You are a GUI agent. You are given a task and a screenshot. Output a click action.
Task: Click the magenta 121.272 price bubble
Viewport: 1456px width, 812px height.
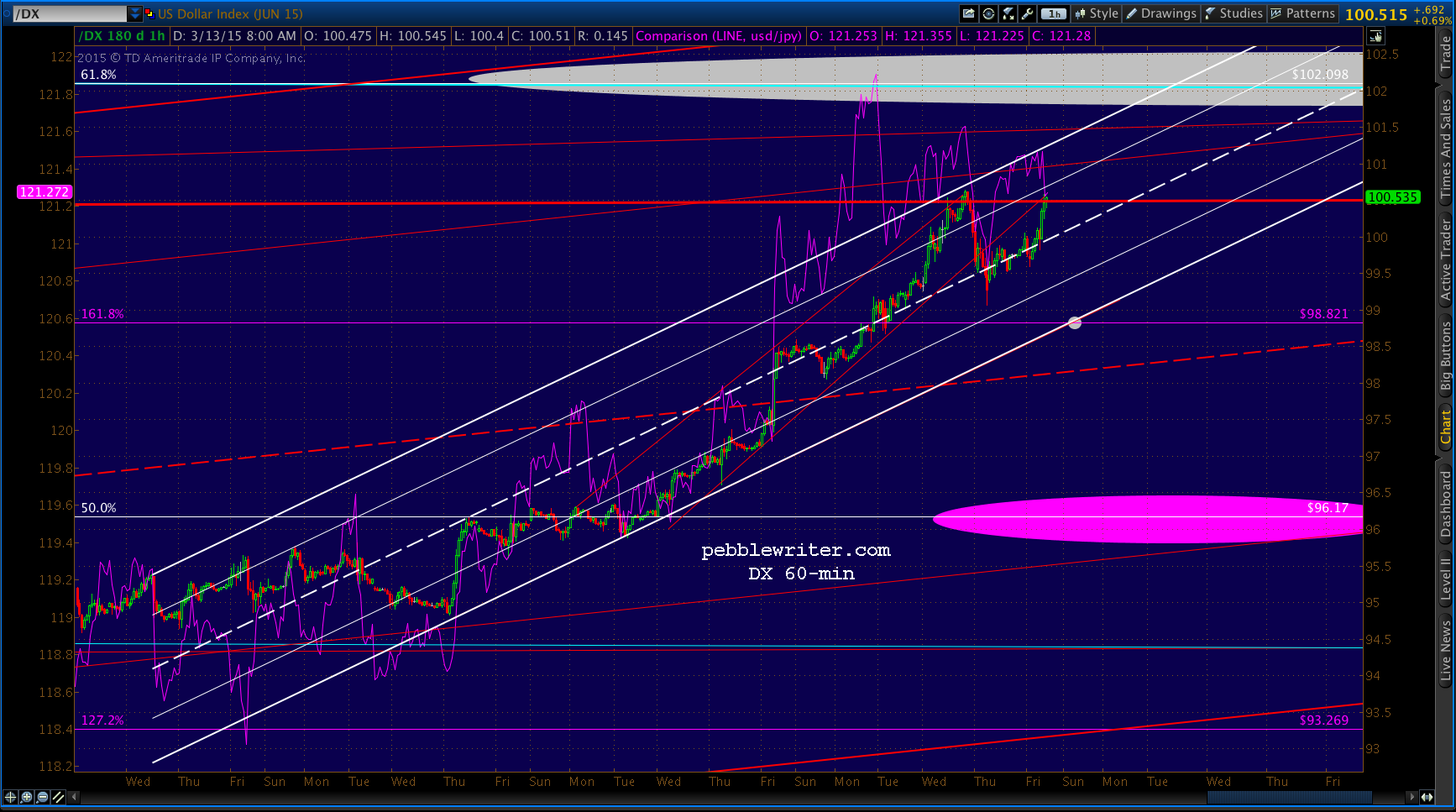[x=45, y=192]
